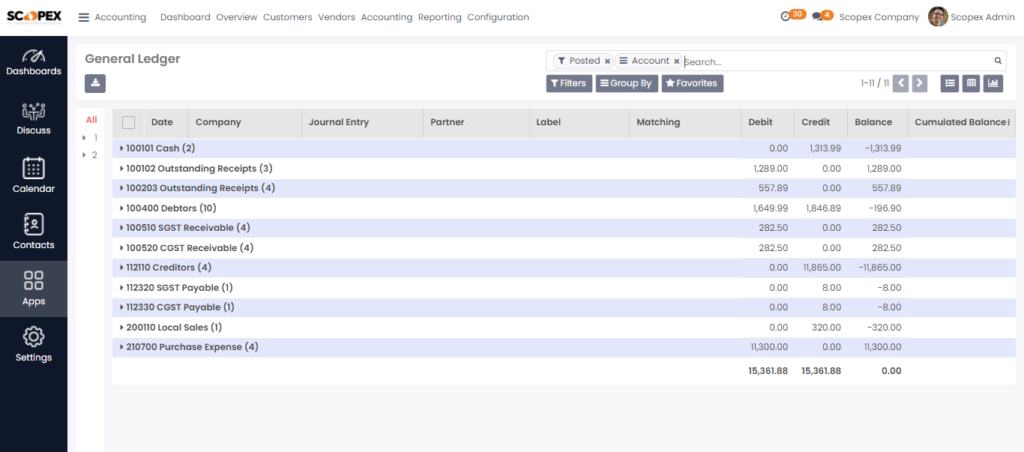Image resolution: width=1024 pixels, height=452 pixels.
Task: Select All in the side panel
Action: tap(91, 120)
